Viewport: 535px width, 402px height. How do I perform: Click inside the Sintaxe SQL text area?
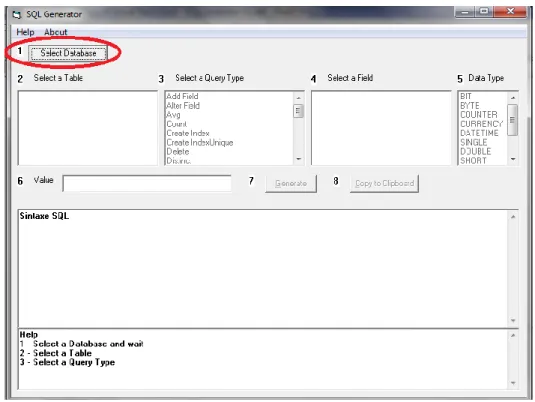click(263, 269)
